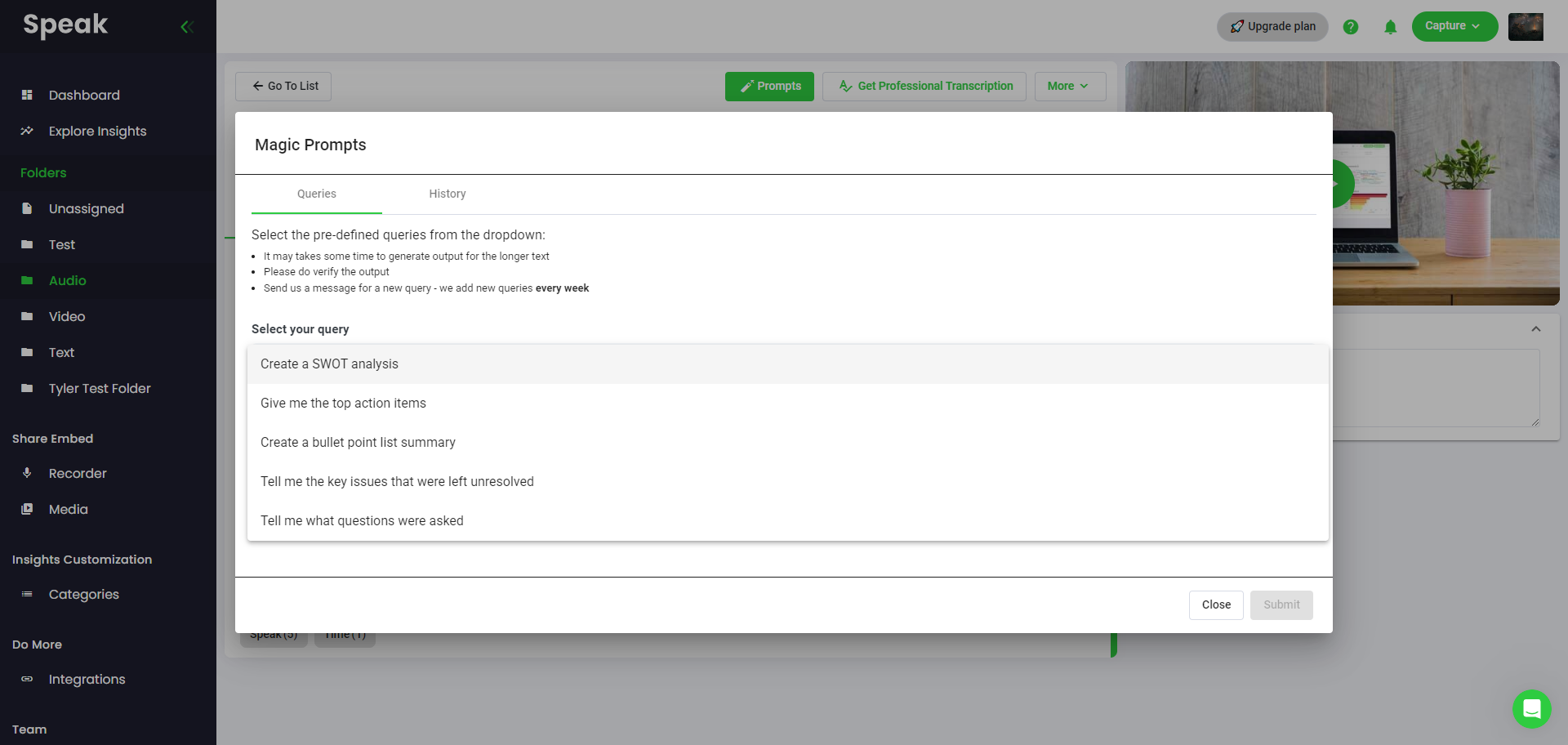Click the Dashboard grid icon
This screenshot has width=1568, height=745.
click(x=27, y=95)
